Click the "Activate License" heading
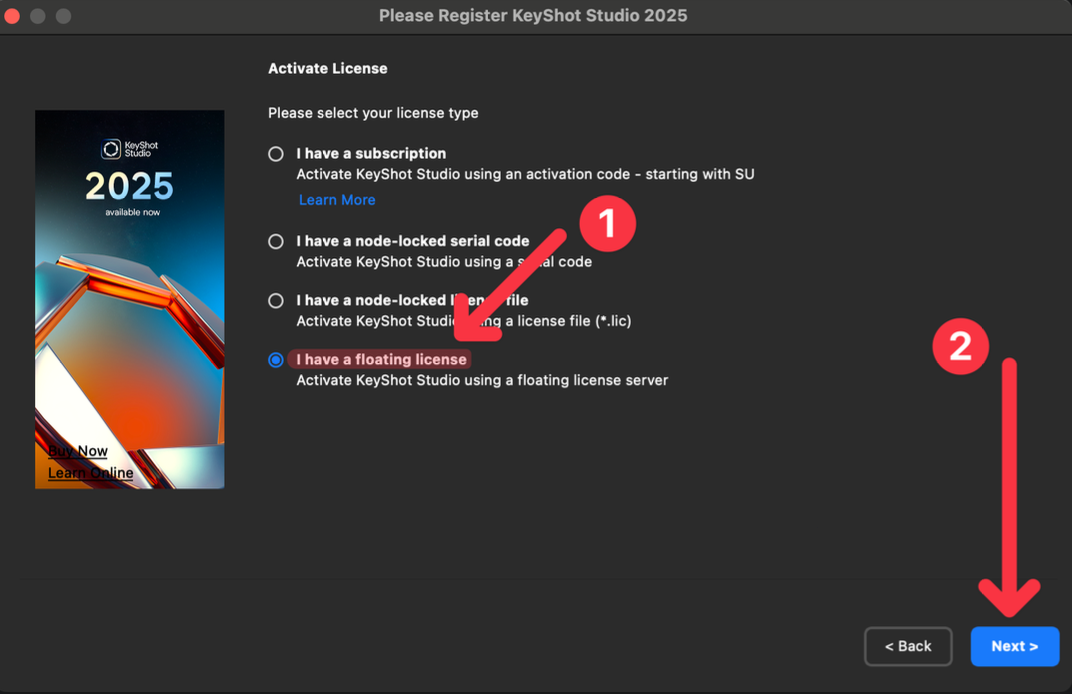This screenshot has height=694, width=1072. 327,69
